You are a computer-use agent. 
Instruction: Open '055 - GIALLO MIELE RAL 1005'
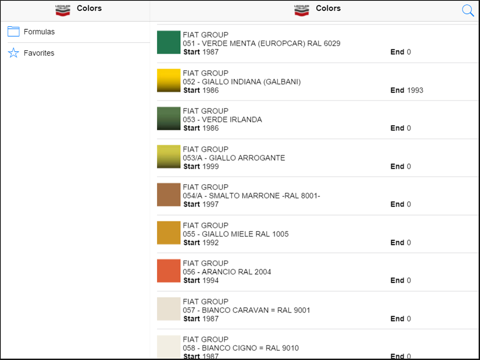(236, 234)
